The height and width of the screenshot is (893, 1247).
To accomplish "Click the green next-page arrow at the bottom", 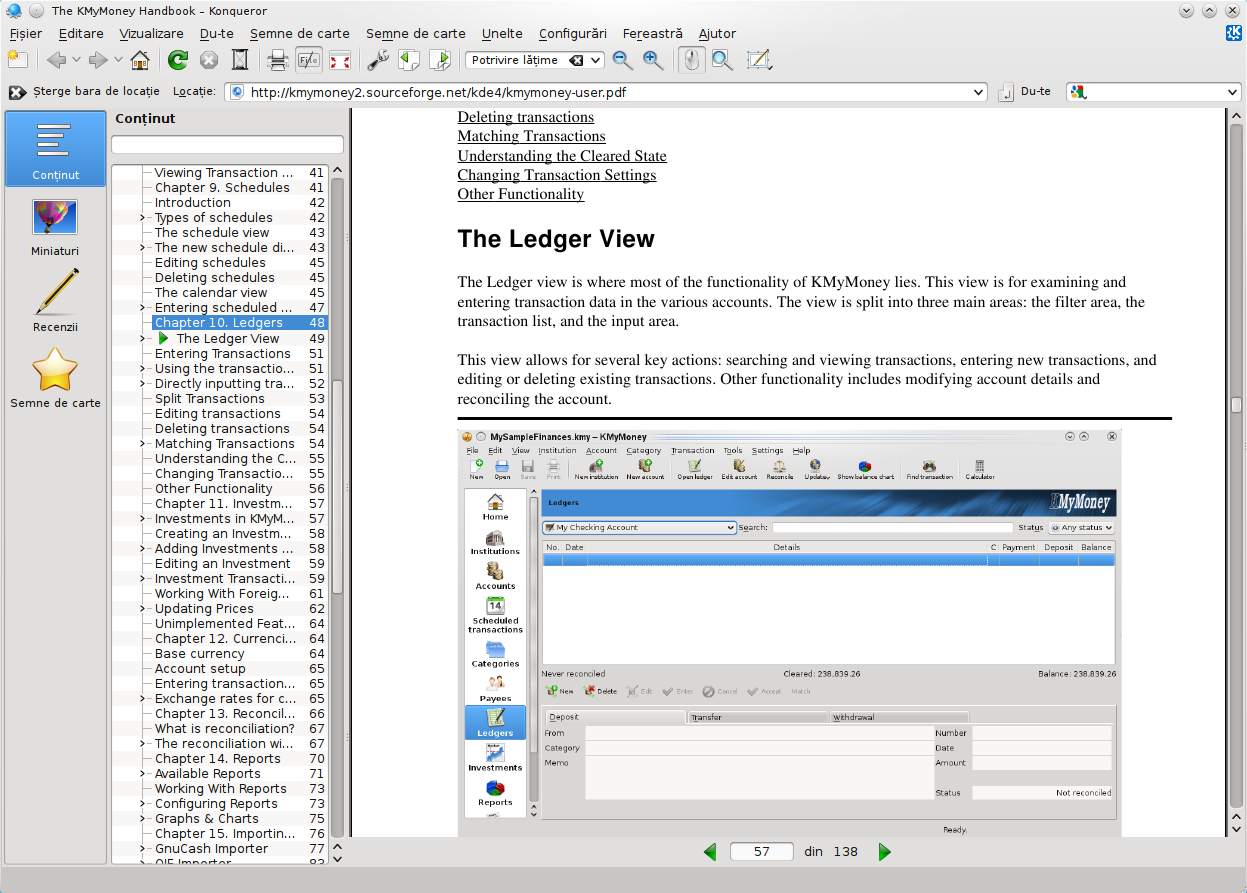I will 884,852.
